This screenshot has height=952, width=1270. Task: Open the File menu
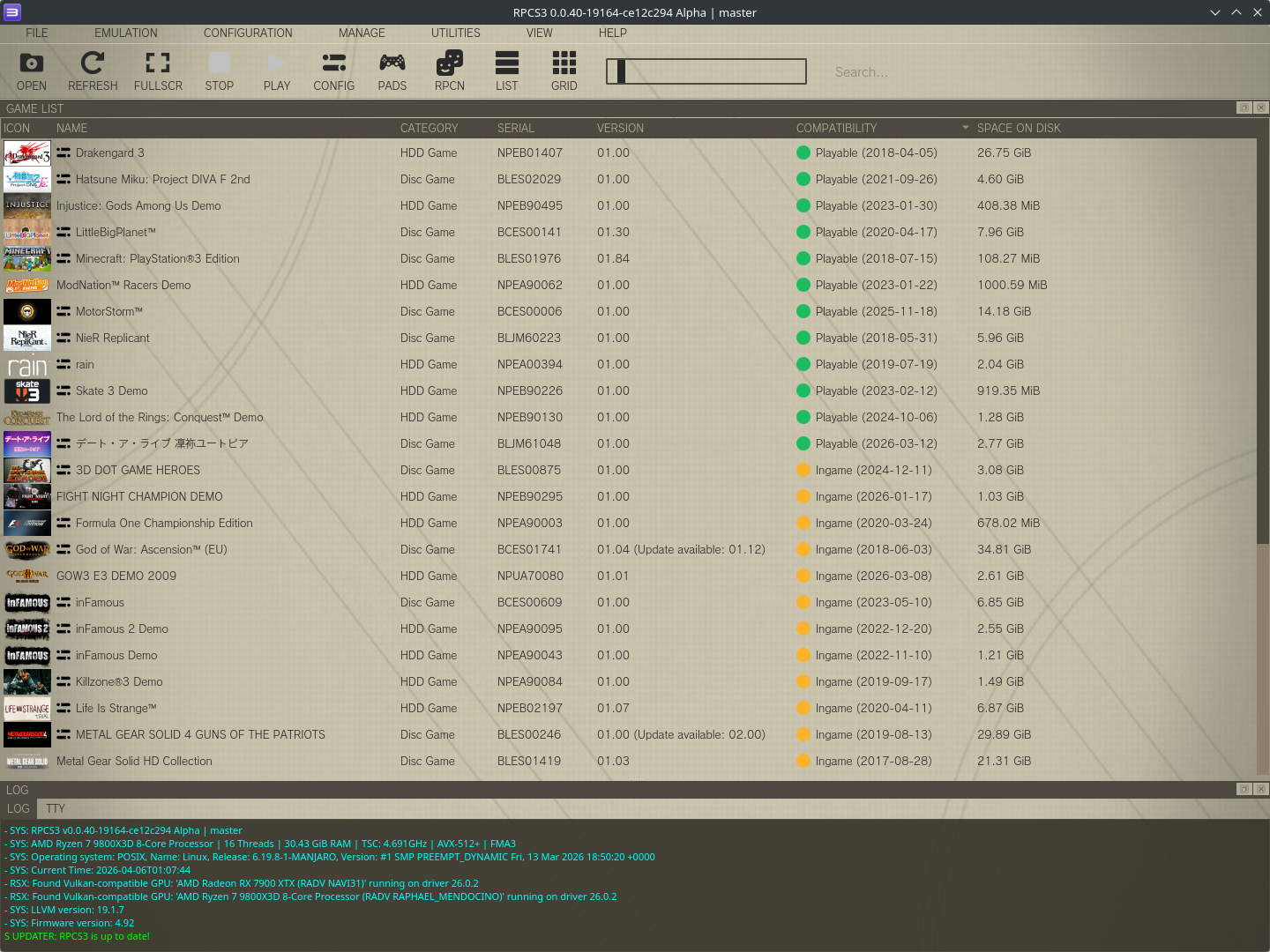pyautogui.click(x=37, y=33)
